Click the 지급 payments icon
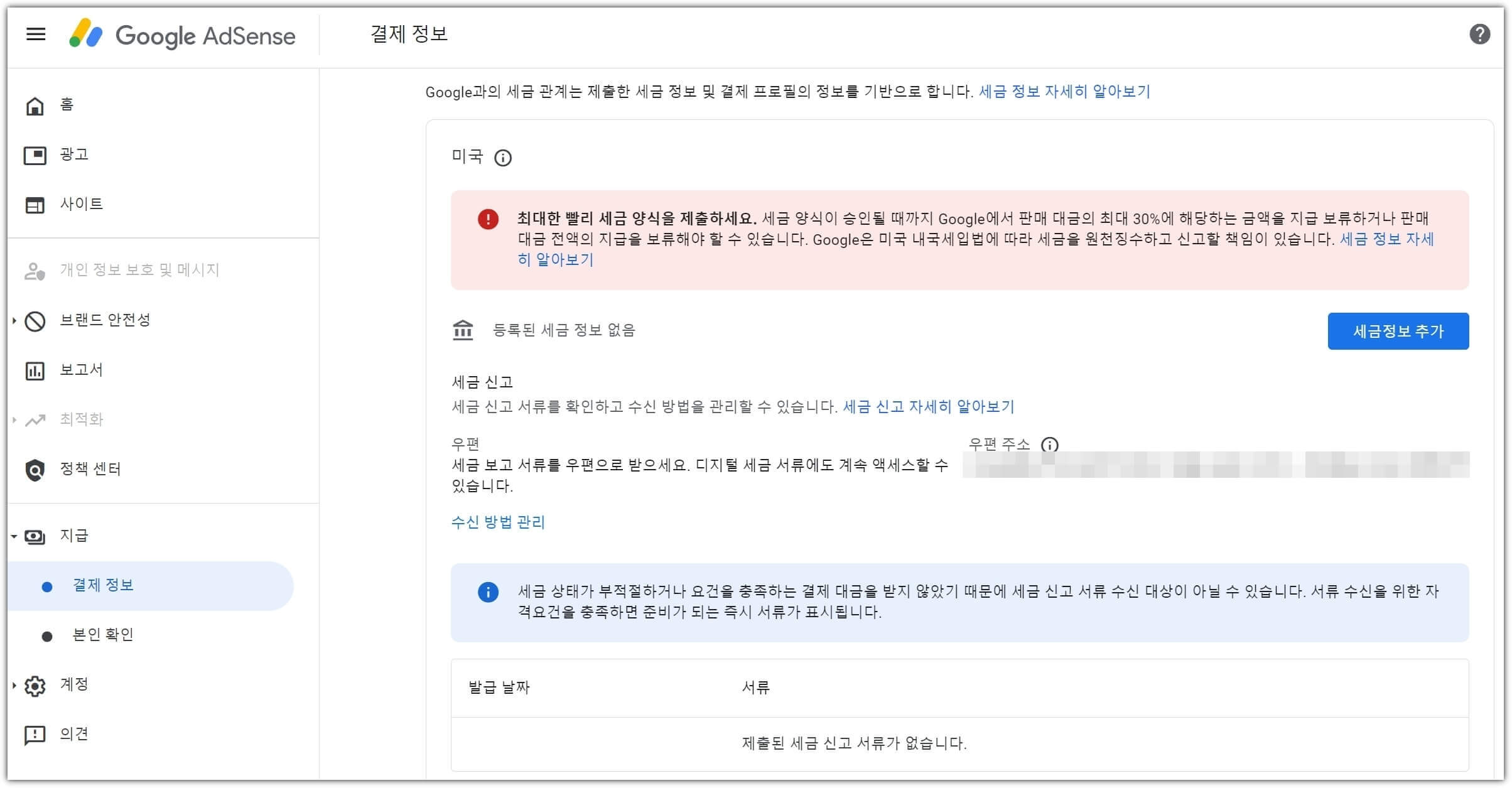1512x788 pixels. [35, 537]
